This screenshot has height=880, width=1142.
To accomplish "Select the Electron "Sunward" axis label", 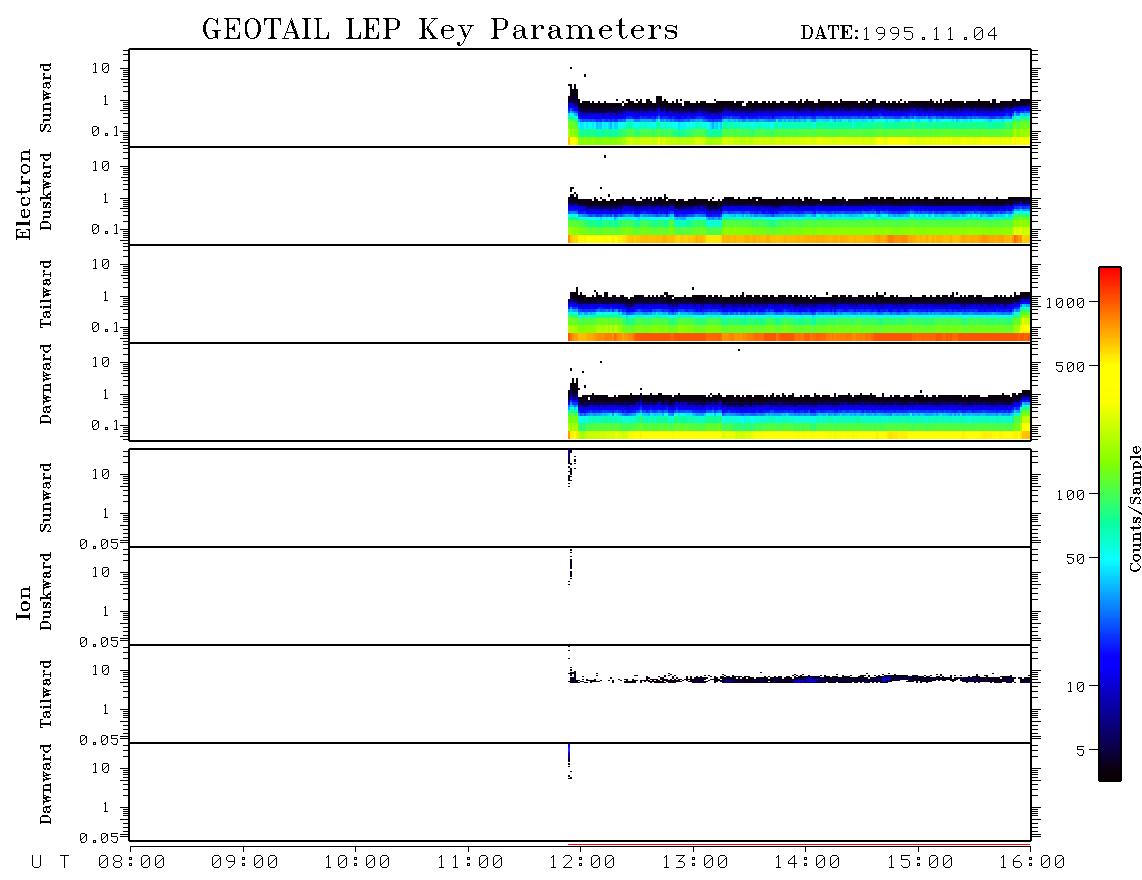I will point(46,98).
